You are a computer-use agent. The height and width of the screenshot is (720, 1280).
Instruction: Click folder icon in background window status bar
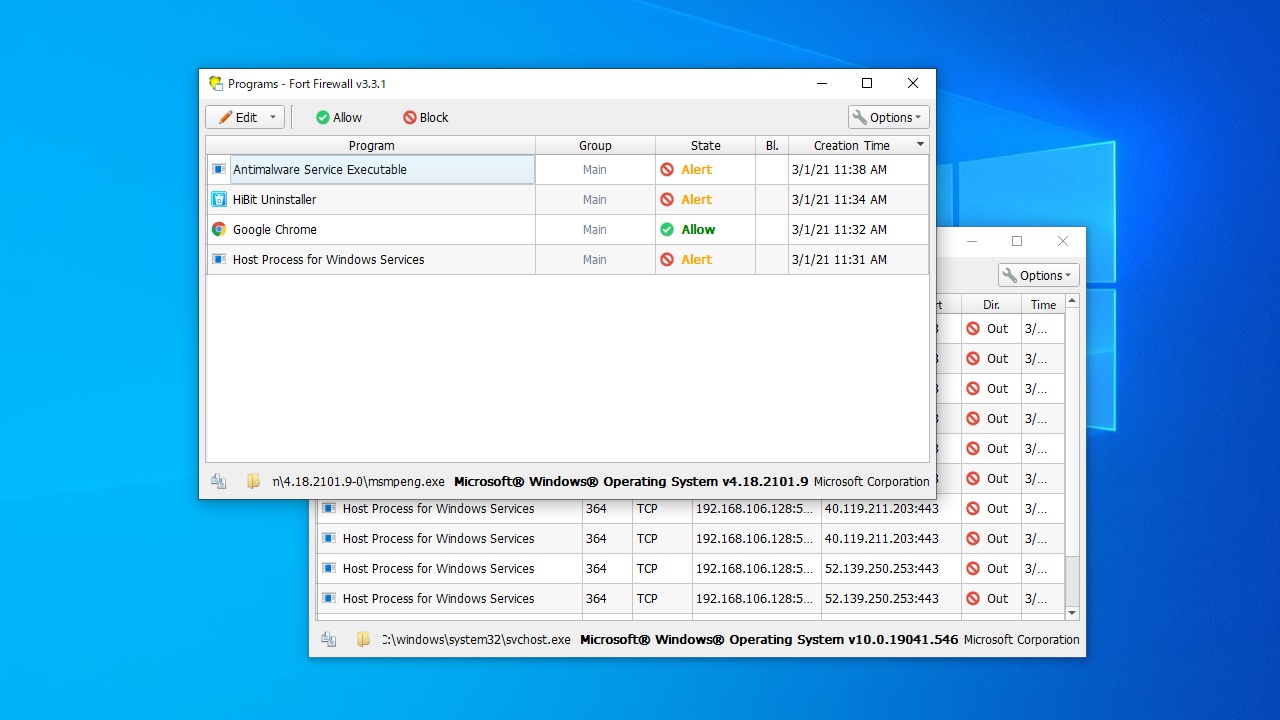pyautogui.click(x=363, y=639)
